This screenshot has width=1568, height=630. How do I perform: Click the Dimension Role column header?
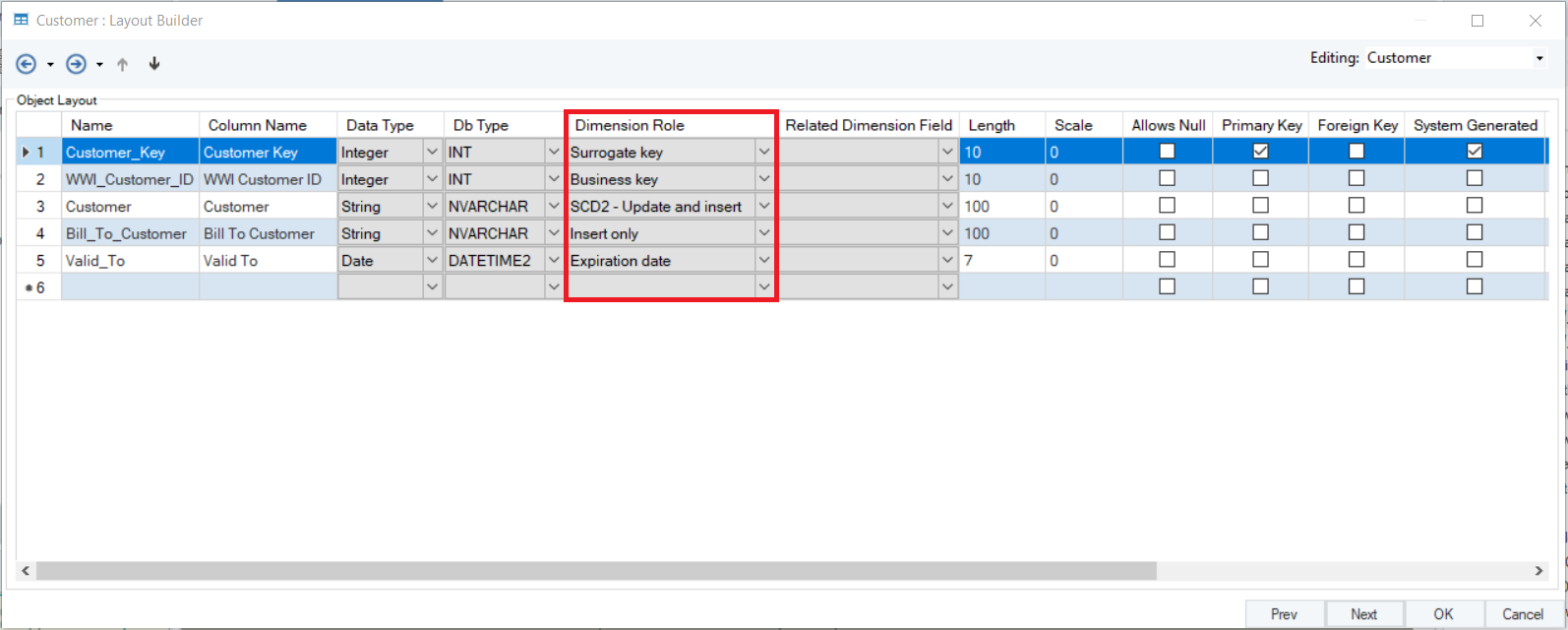[x=671, y=125]
